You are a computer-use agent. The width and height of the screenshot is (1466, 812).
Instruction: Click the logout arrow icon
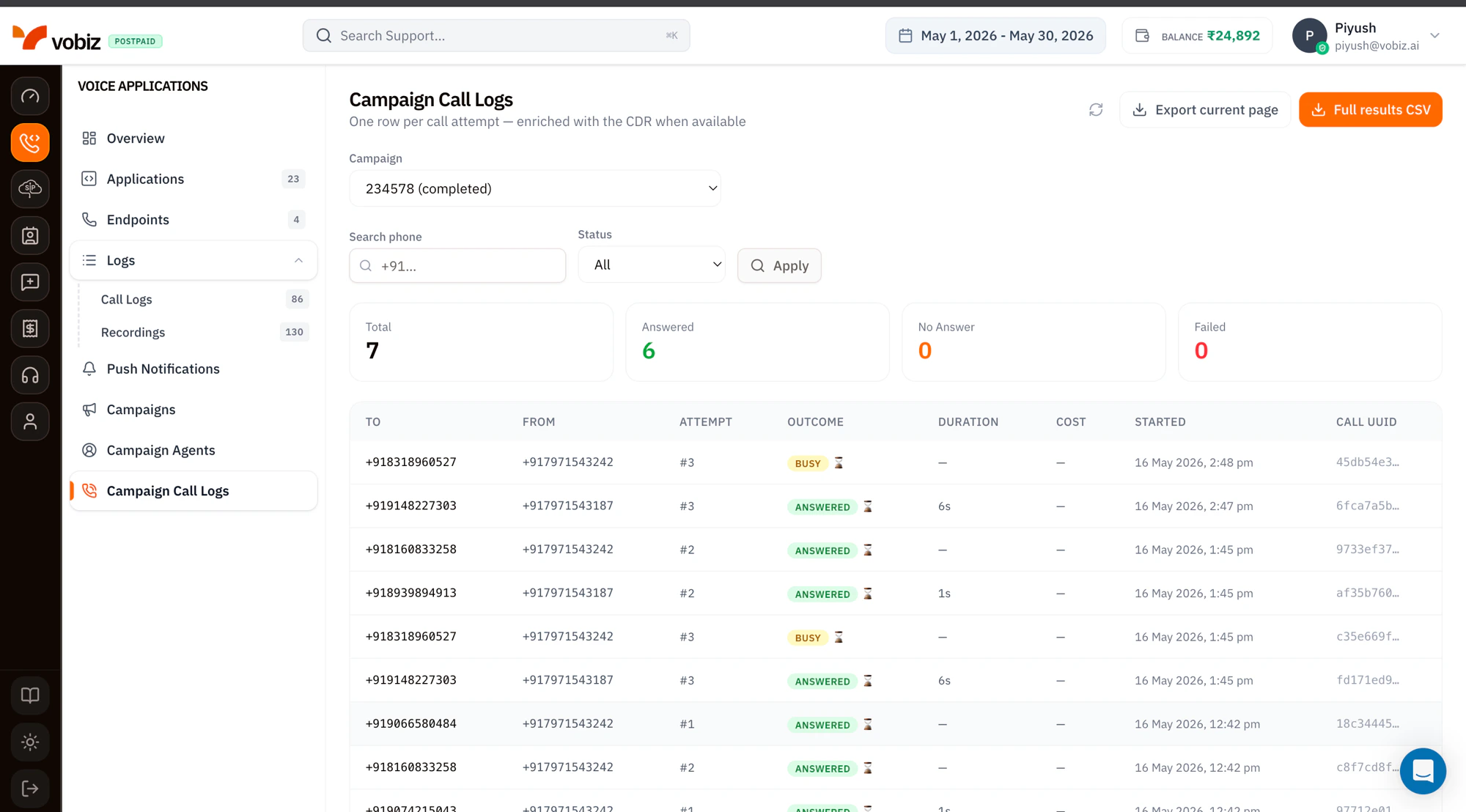click(x=30, y=789)
